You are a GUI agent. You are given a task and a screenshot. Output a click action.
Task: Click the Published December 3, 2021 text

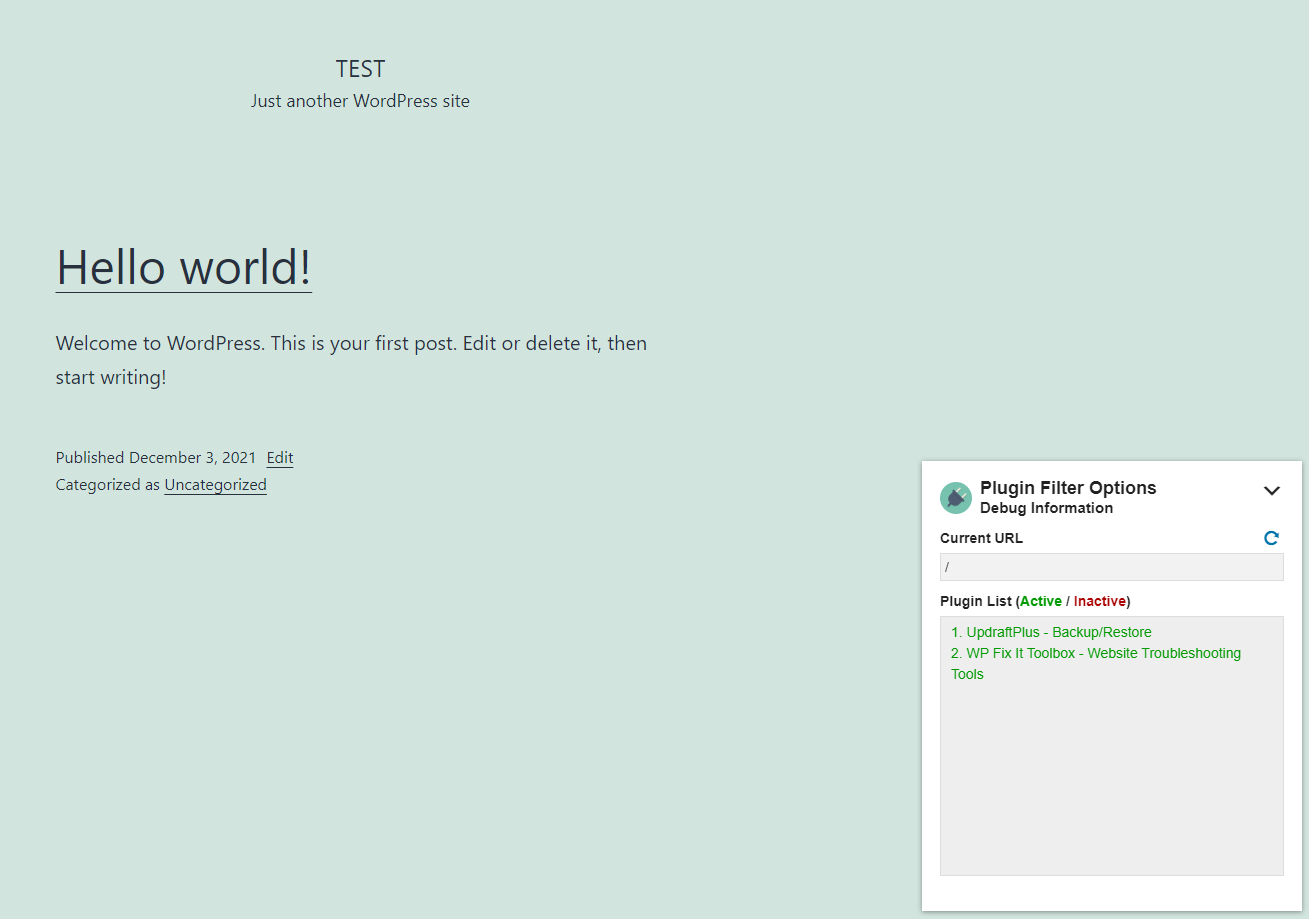(156, 458)
